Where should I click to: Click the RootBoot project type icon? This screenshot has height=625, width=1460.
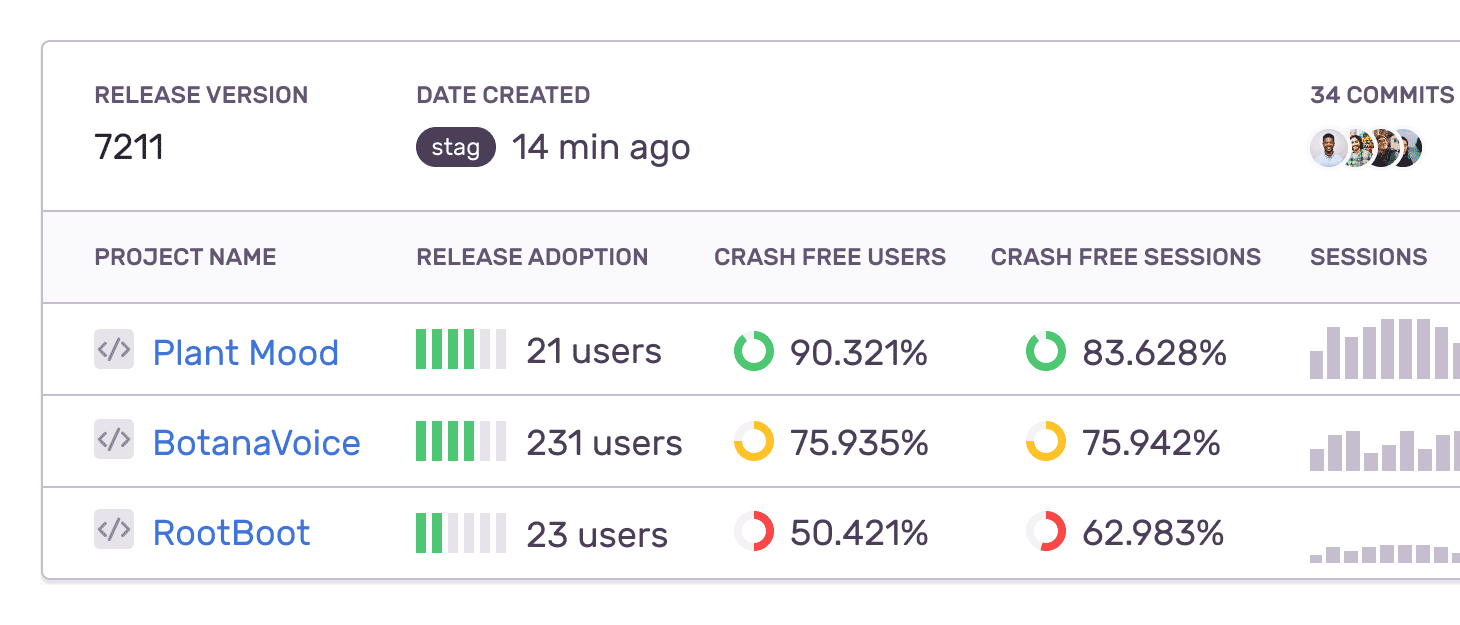[x=114, y=532]
